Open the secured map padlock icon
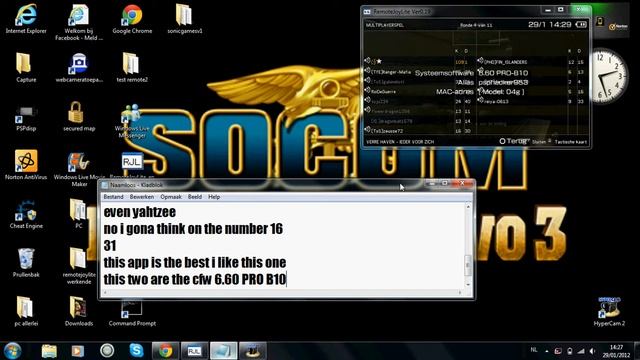Screen dimensions: 640x360 pyautogui.click(x=79, y=116)
